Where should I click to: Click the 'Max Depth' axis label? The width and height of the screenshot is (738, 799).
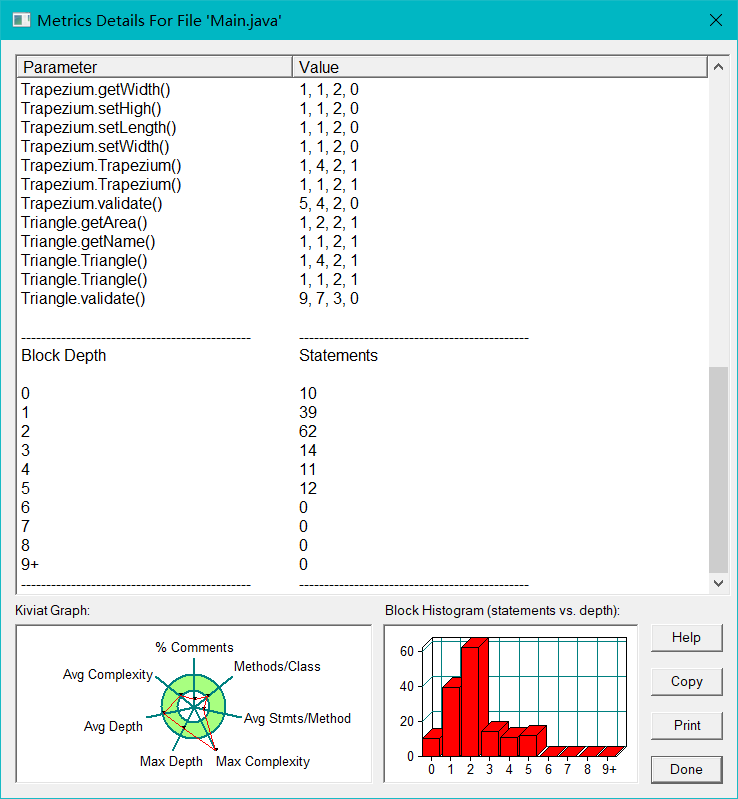click(171, 761)
